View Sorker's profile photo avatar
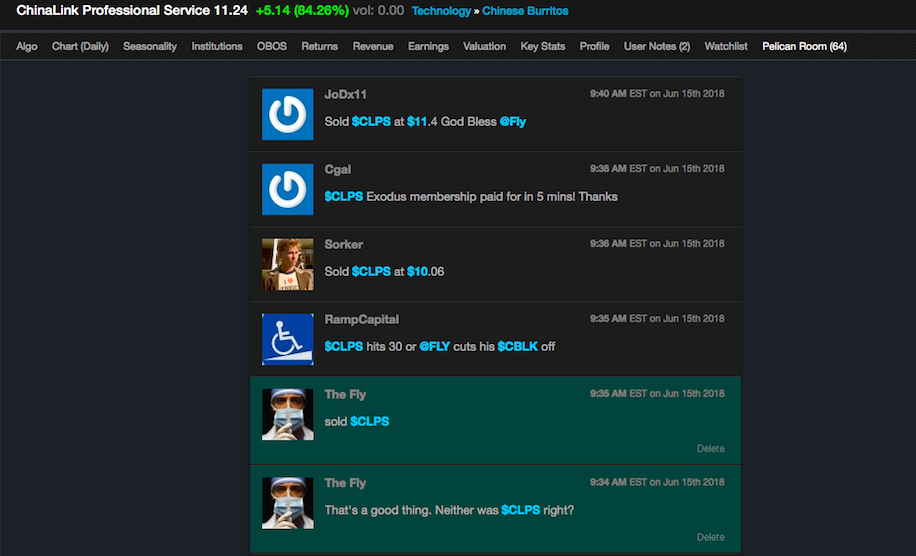The width and height of the screenshot is (916, 556). pyautogui.click(x=287, y=264)
